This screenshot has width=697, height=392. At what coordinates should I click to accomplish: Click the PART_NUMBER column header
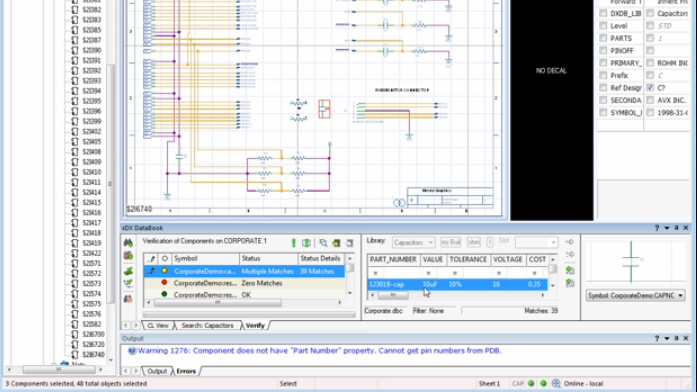pyautogui.click(x=393, y=259)
